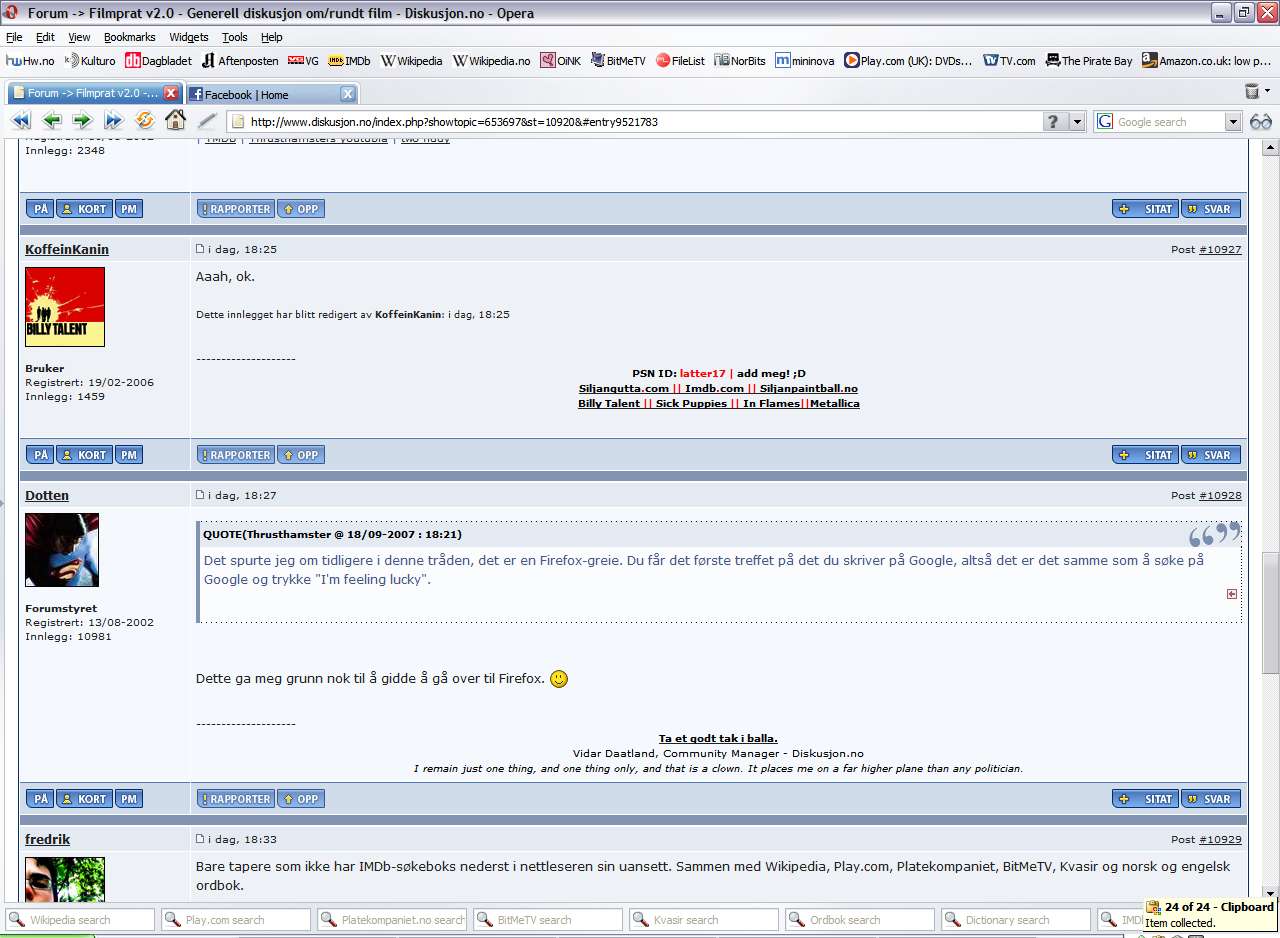Open Dotten's user profile link

click(47, 495)
